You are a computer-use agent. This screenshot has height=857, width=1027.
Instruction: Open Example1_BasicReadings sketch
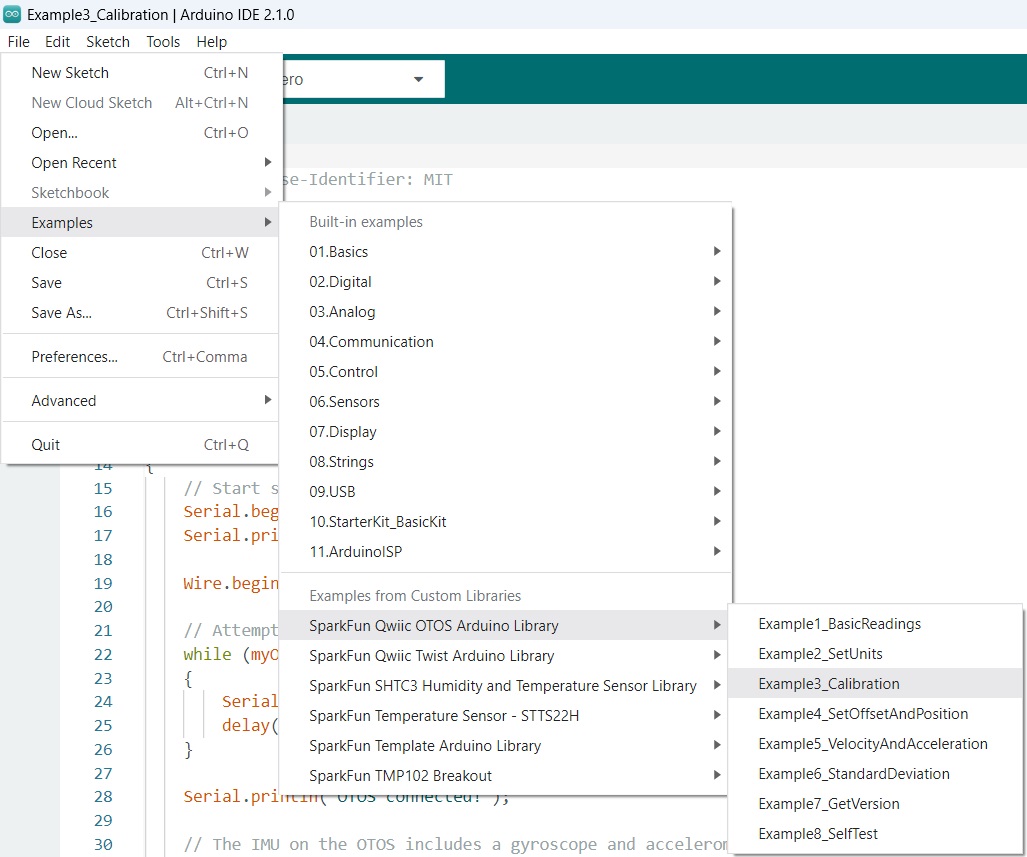point(839,624)
